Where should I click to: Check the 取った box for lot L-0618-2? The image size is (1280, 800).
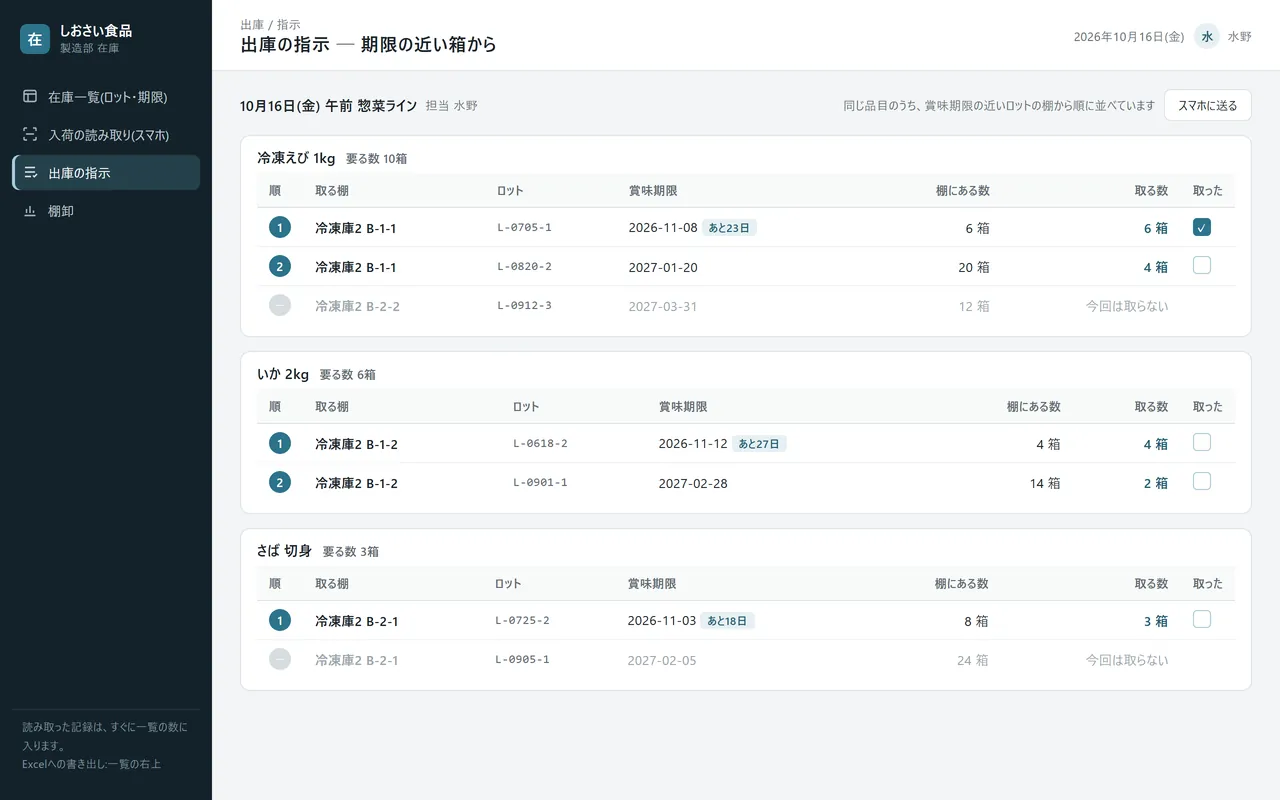[1202, 442]
